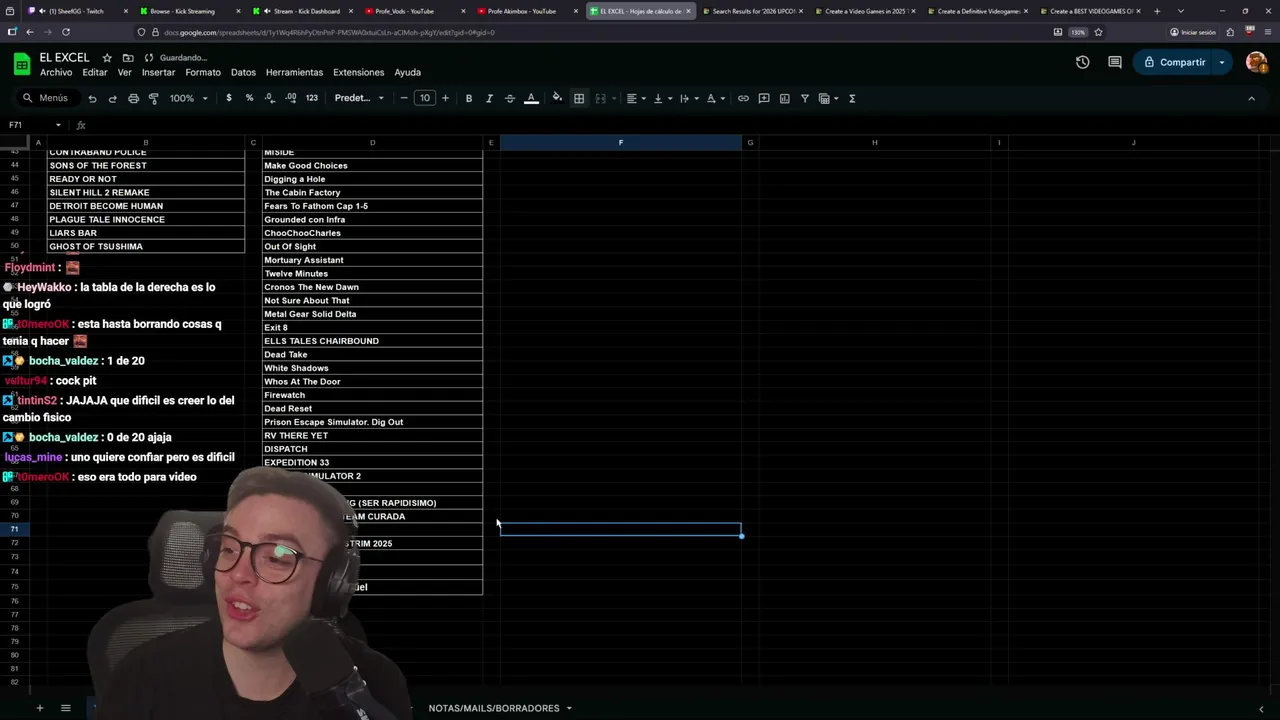Open the Datos menu
This screenshot has width=1280, height=720.
(x=243, y=72)
